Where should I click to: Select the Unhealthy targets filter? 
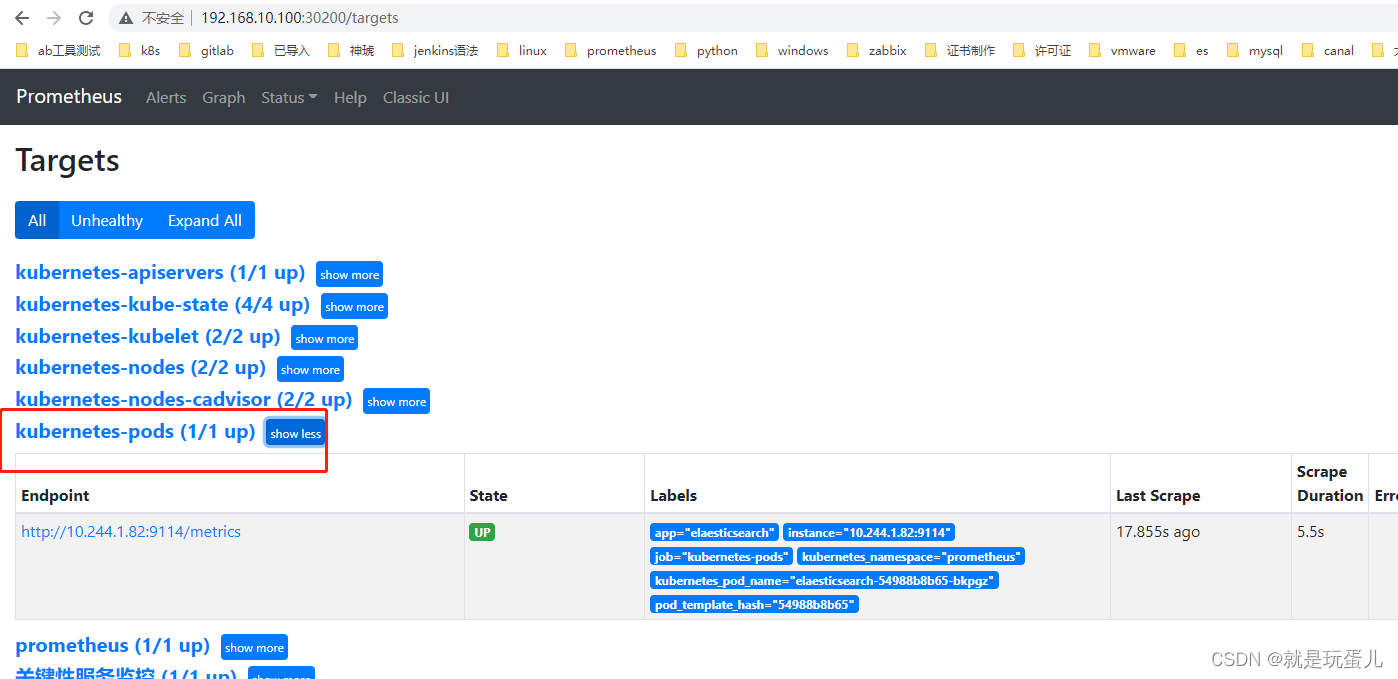pyautogui.click(x=106, y=220)
